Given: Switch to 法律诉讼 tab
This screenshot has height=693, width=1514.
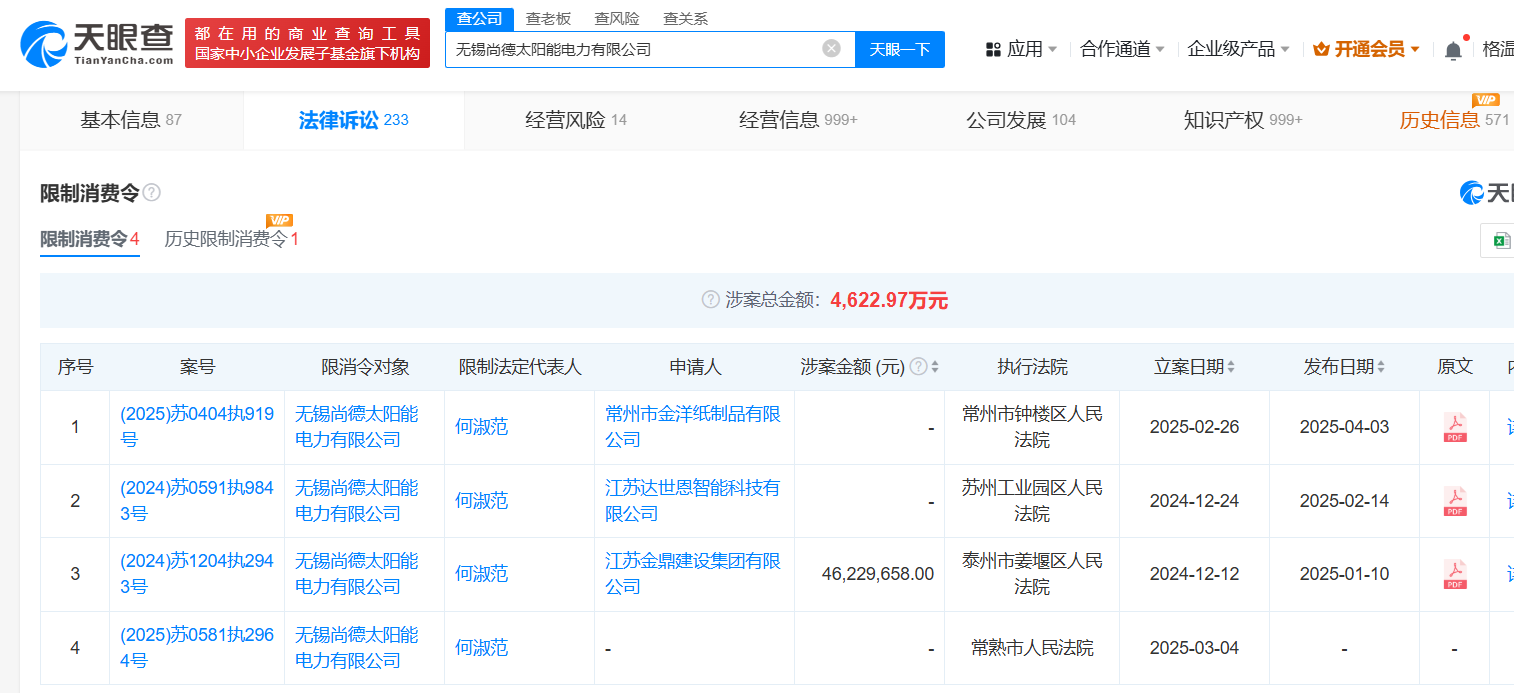Looking at the screenshot, I should coord(354,120).
